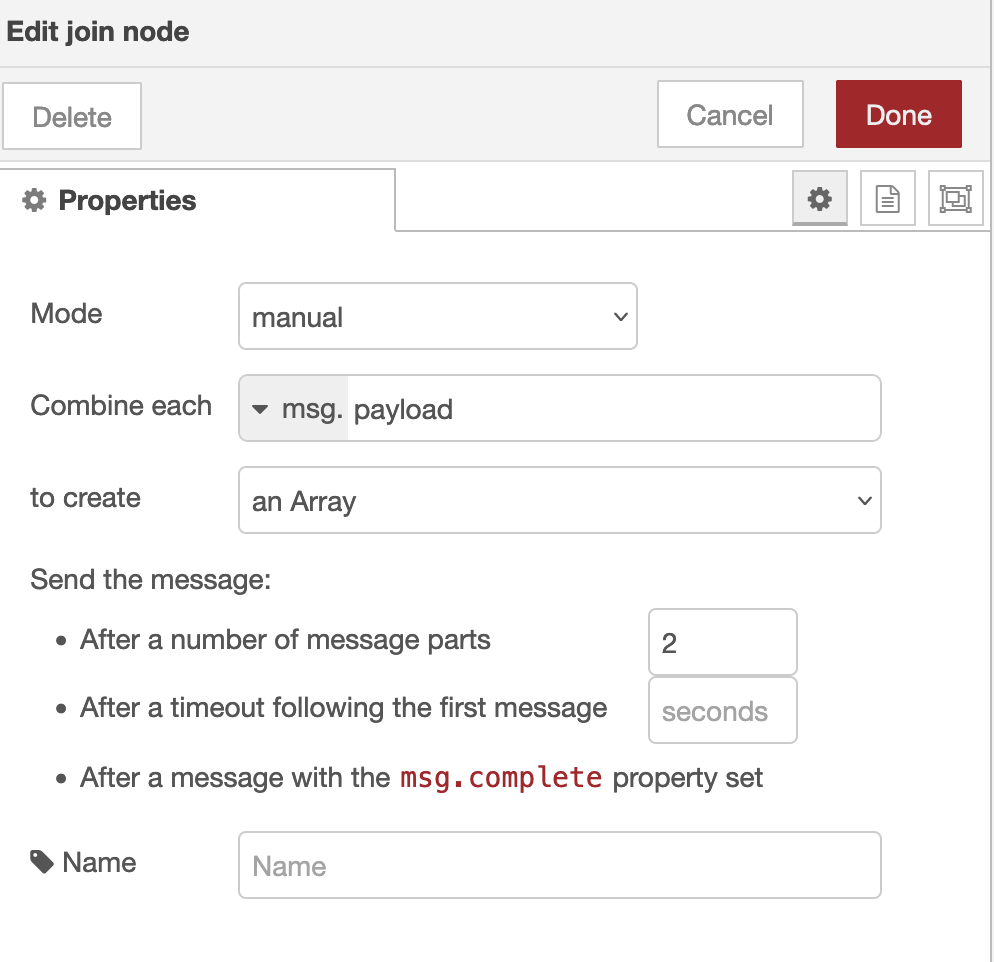This screenshot has height=962, width=994.
Task: Open the Mode dropdown showing manual
Action: click(x=437, y=317)
